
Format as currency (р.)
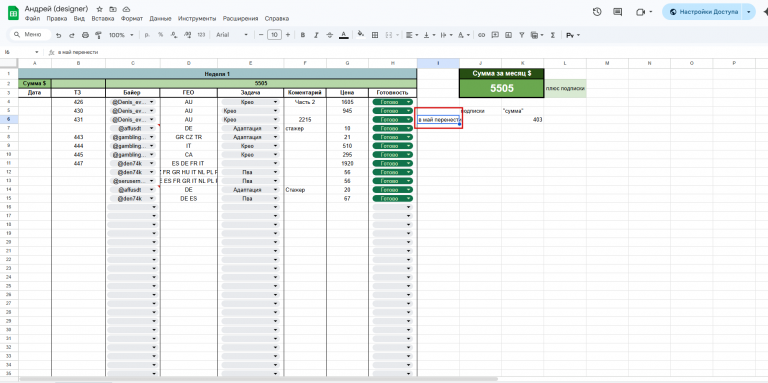pos(147,35)
